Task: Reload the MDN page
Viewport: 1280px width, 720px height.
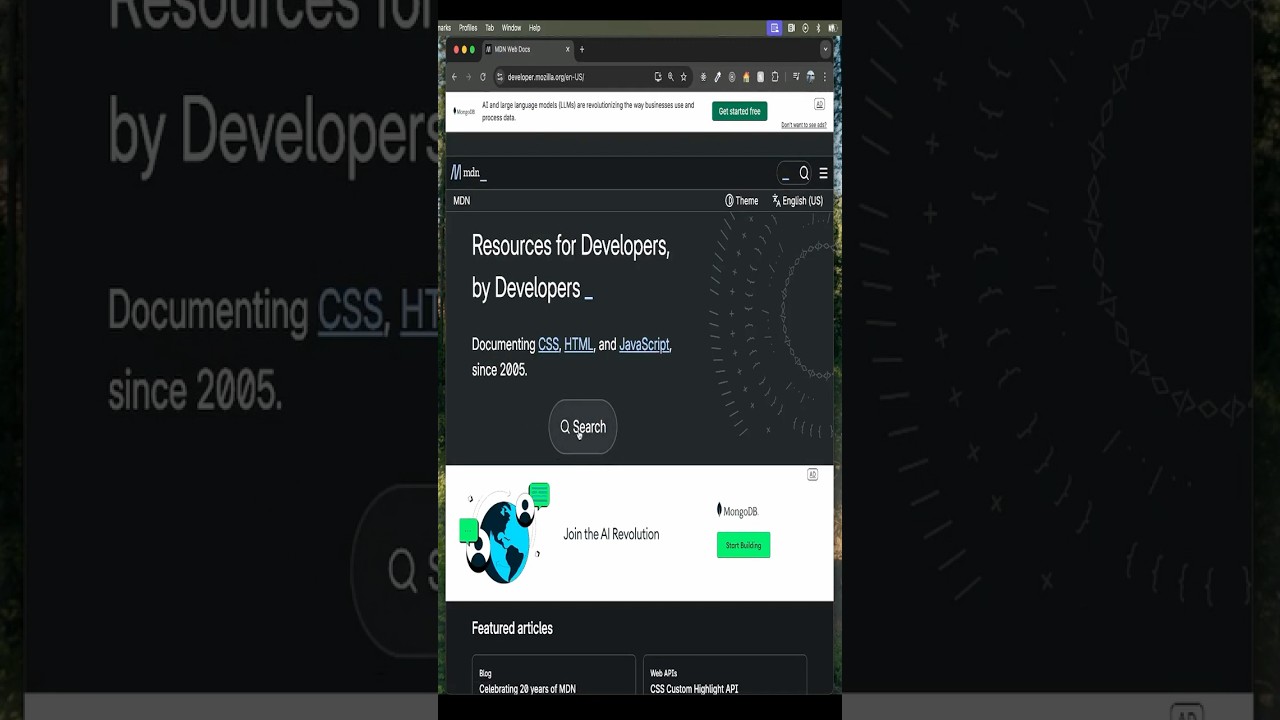Action: pos(483,77)
